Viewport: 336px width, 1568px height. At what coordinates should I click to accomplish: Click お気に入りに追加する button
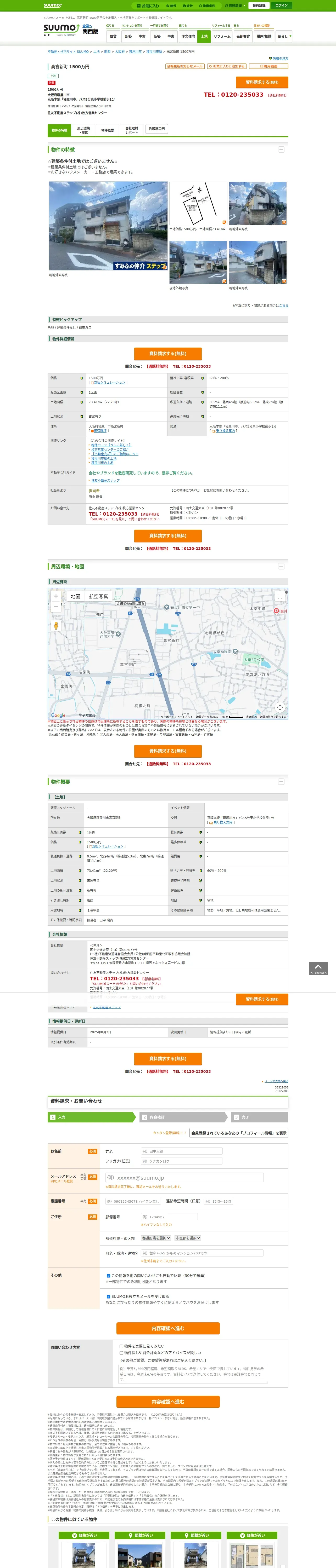coord(227,66)
